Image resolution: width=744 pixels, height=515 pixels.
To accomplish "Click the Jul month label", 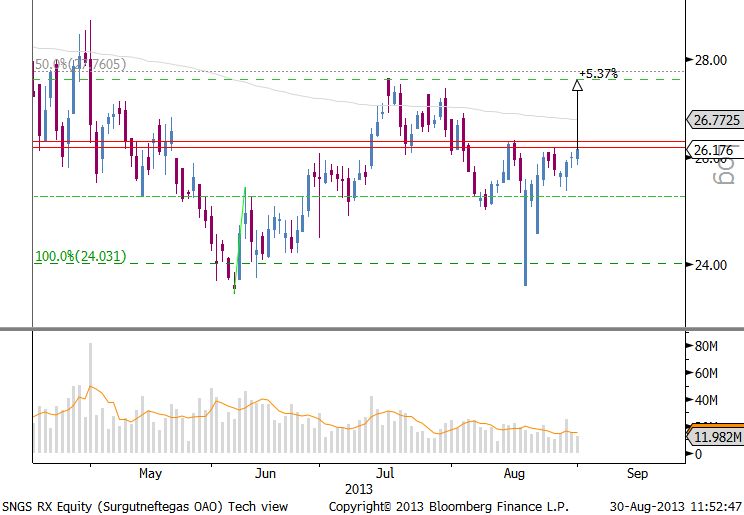I will (385, 472).
